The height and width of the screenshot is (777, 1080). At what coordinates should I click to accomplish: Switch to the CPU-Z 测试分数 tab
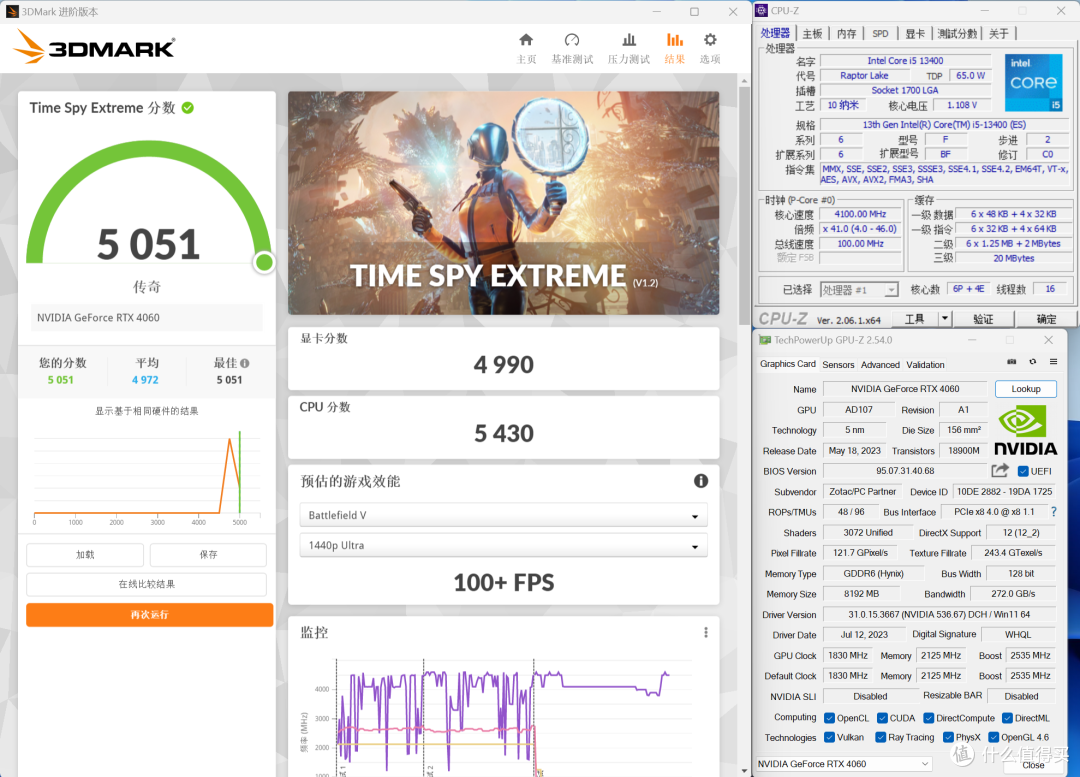957,33
